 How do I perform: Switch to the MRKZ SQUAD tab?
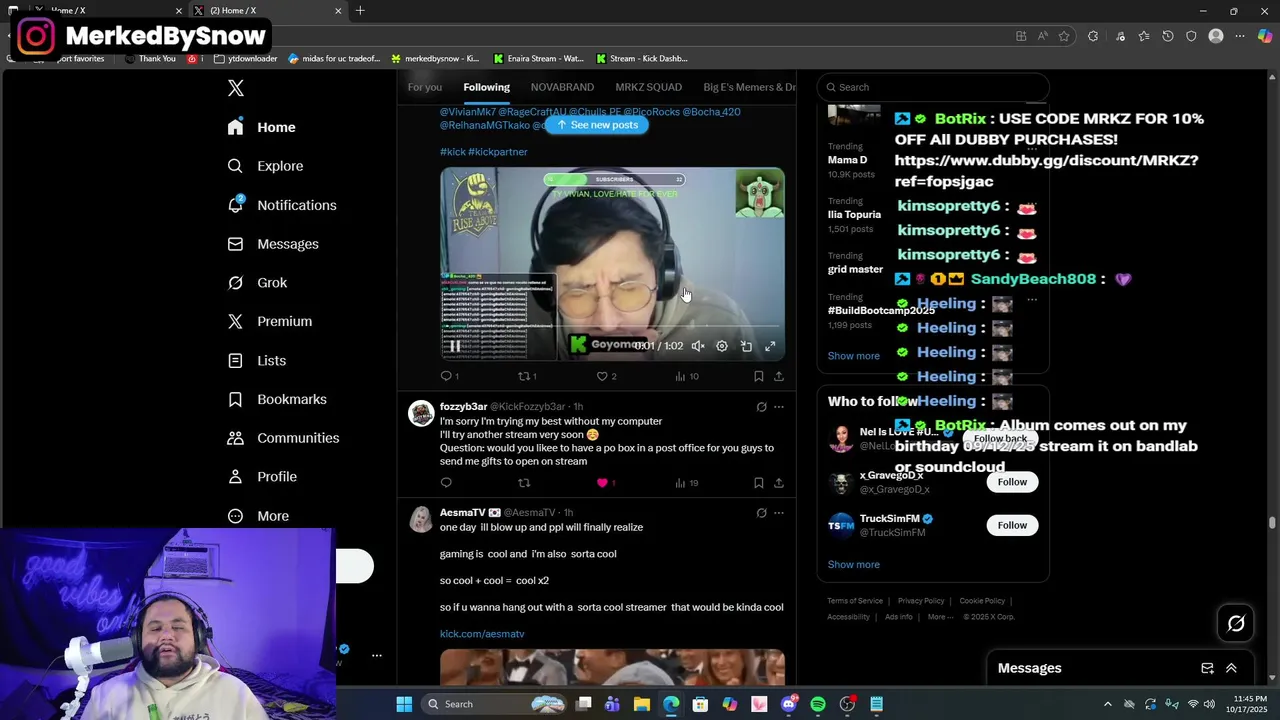648,87
